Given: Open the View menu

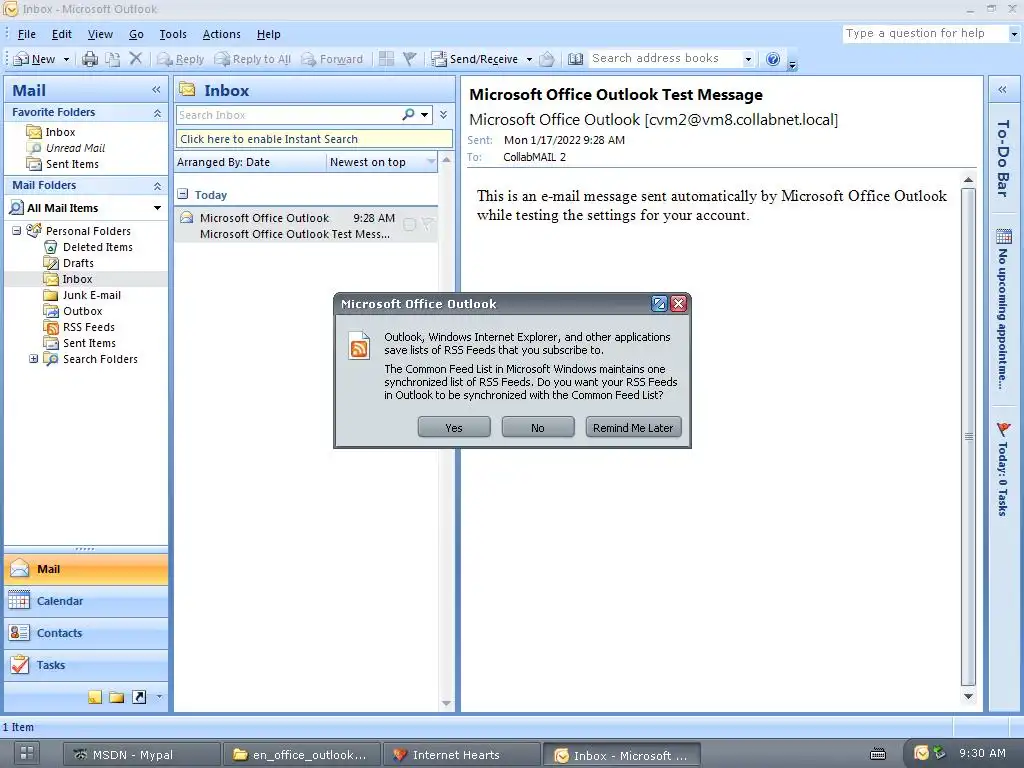Looking at the screenshot, I should 100,34.
